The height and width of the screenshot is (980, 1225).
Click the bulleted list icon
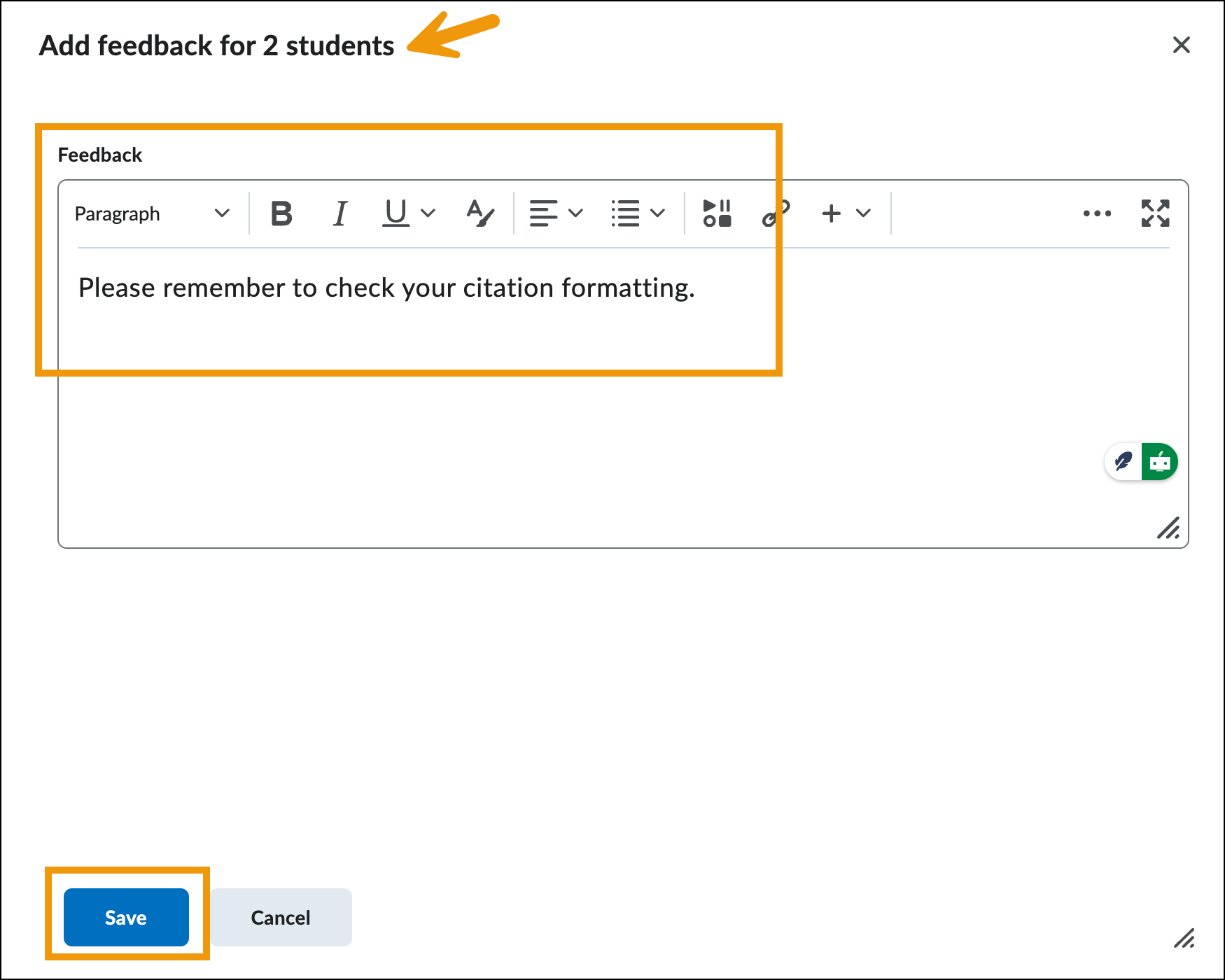pyautogui.click(x=625, y=213)
